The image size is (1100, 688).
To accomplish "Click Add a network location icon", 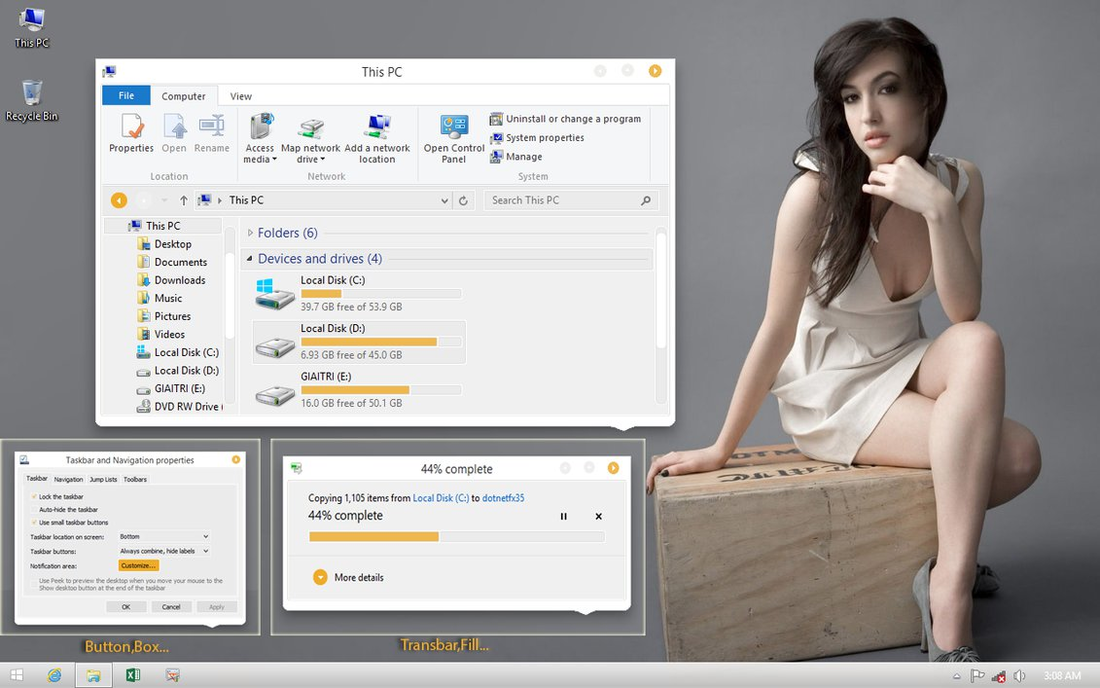I will point(377,127).
